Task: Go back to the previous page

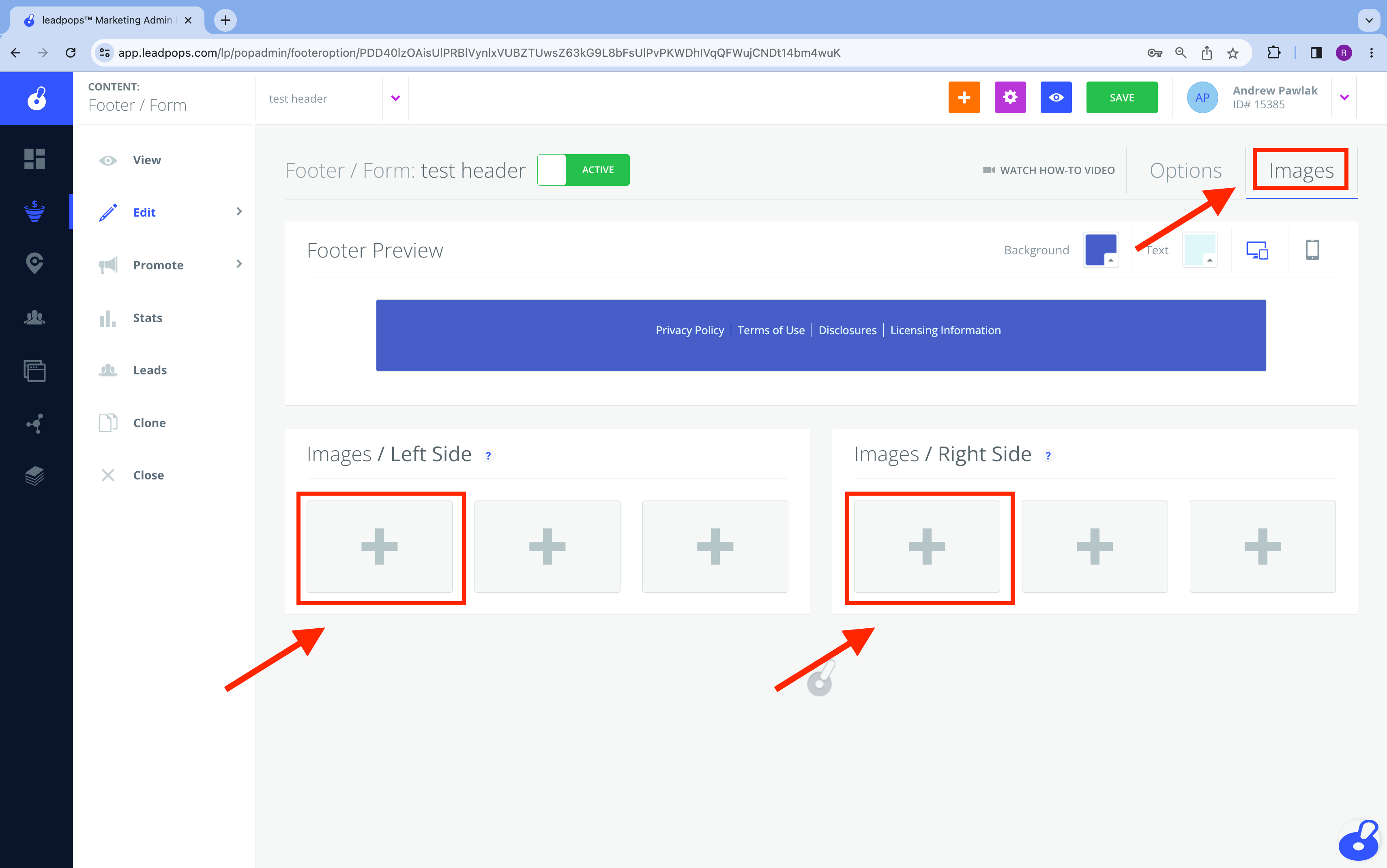Action: point(16,53)
